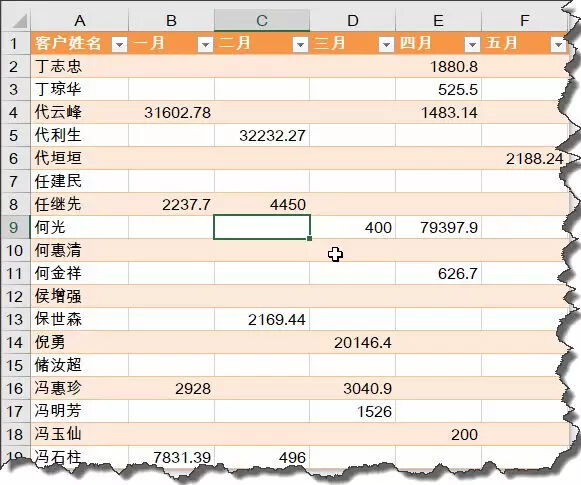Click cell showing 79397.9

click(x=438, y=227)
